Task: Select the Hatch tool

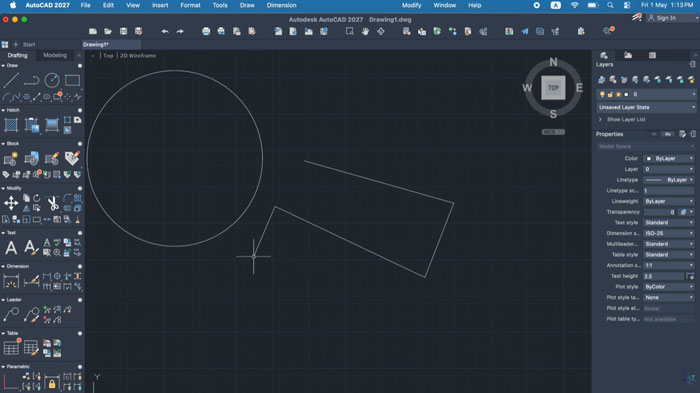Action: [x=11, y=125]
